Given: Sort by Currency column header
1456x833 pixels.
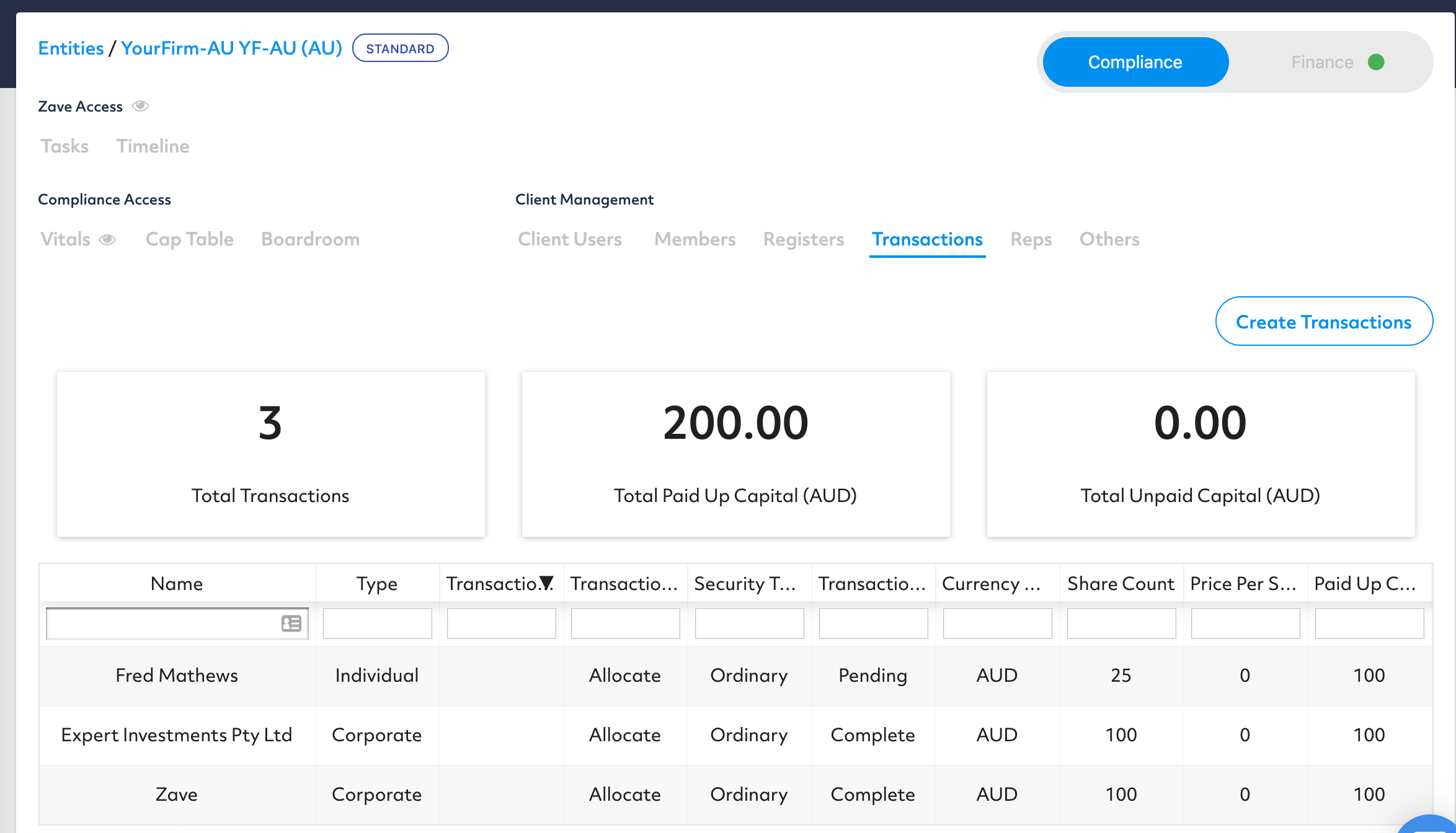Looking at the screenshot, I should click(x=998, y=583).
